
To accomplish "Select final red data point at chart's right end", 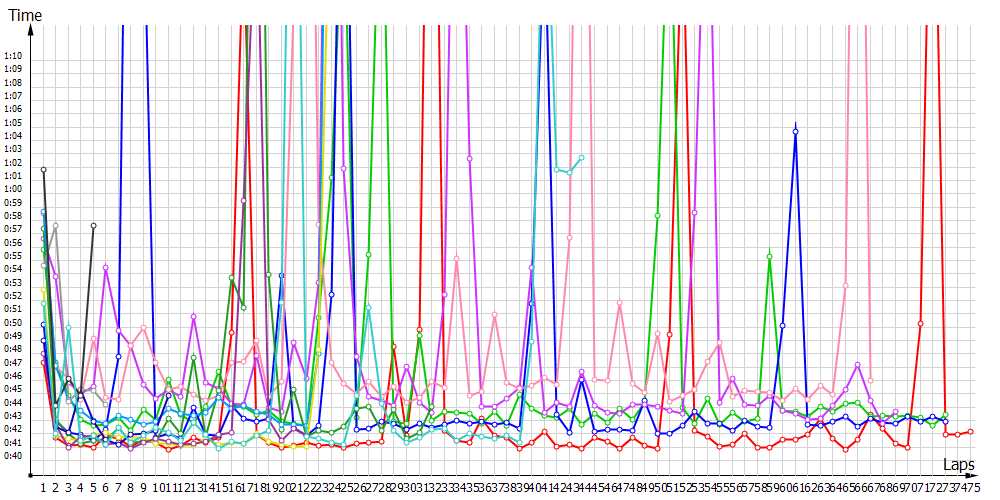I will tap(971, 432).
